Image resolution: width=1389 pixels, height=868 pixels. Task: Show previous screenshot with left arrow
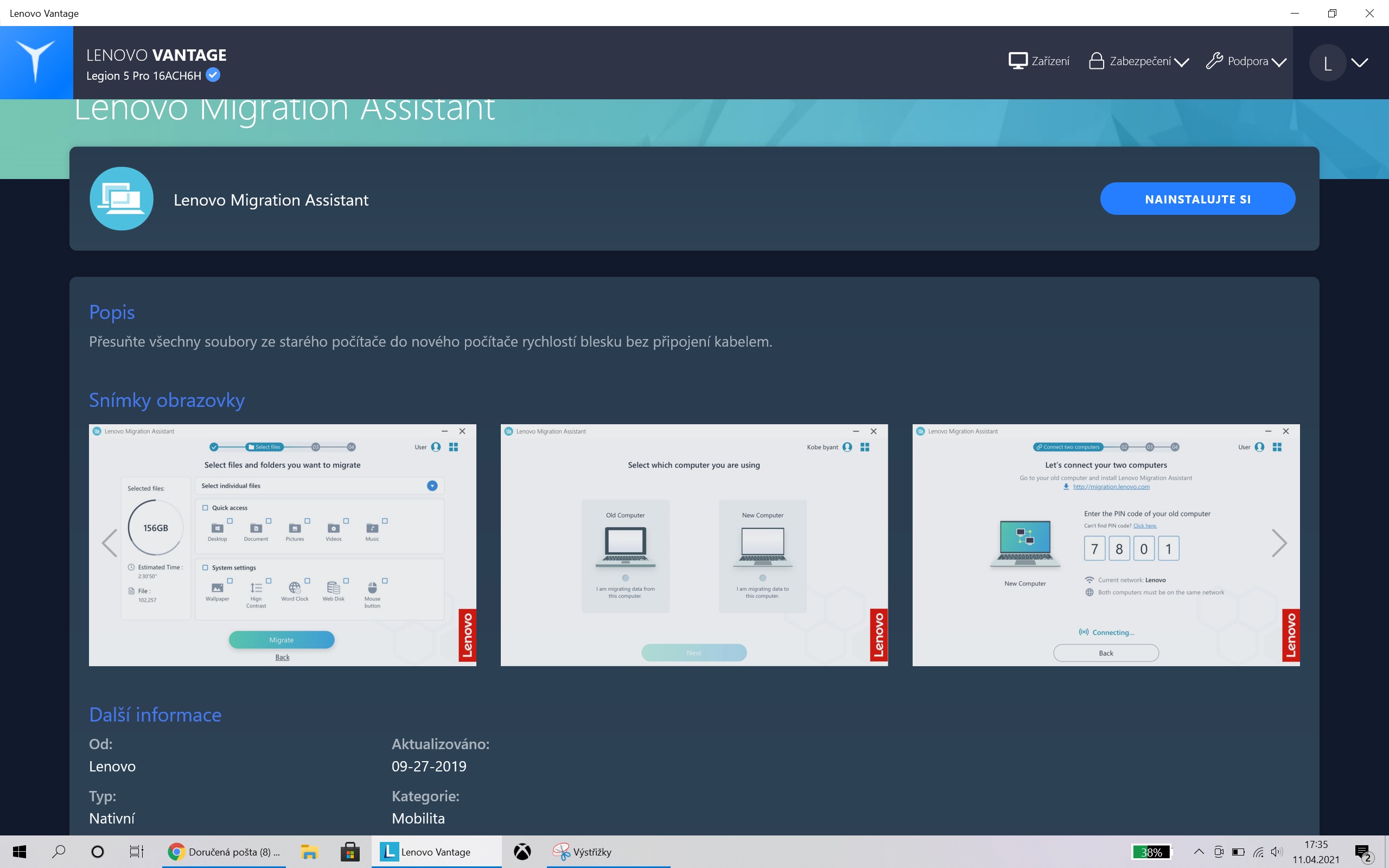(109, 543)
